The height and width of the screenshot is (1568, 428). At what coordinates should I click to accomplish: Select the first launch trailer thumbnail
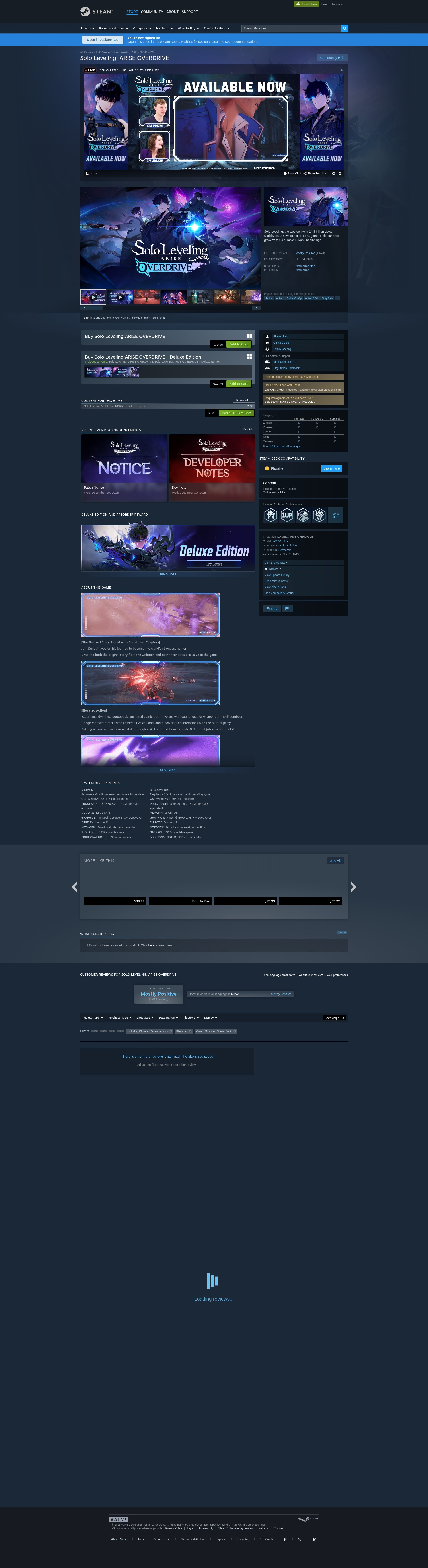click(93, 297)
